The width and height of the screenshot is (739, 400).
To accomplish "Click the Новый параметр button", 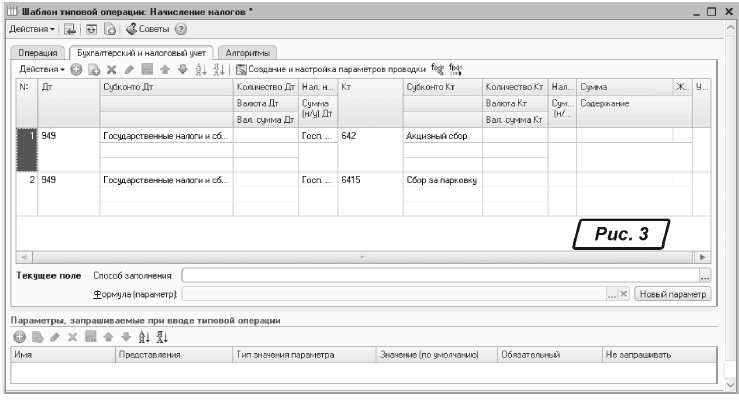I will [673, 294].
